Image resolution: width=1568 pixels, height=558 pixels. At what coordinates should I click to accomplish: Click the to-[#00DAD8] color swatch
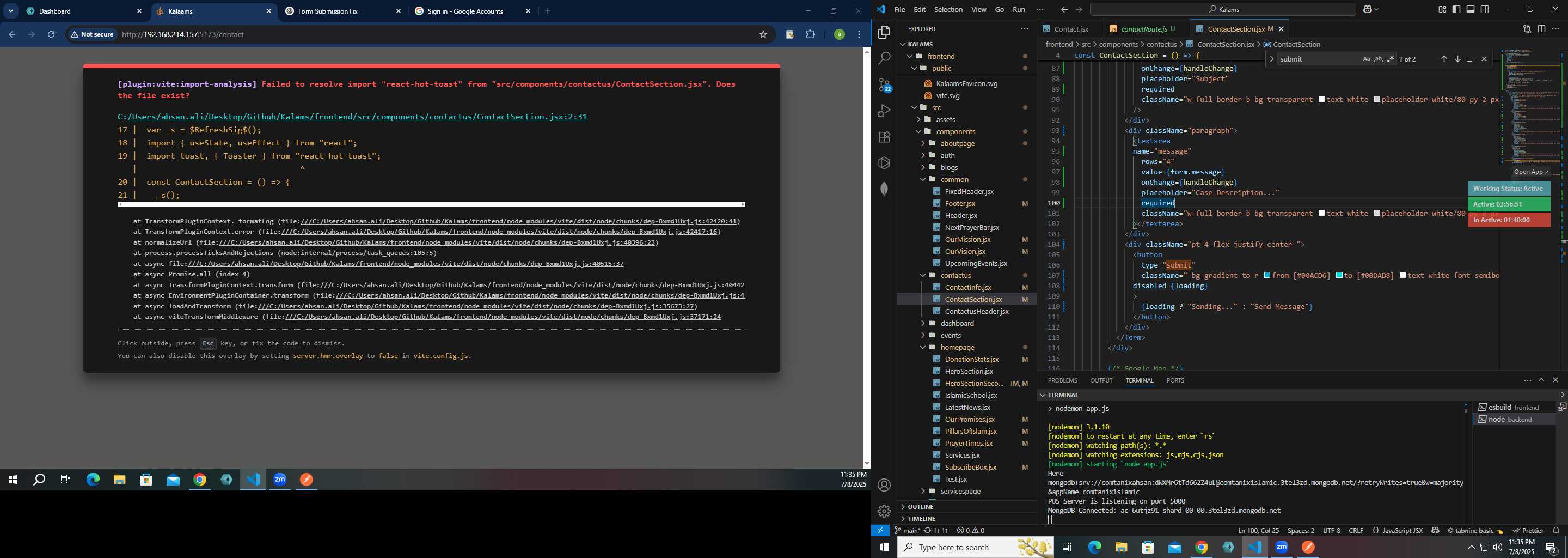[x=1339, y=276]
